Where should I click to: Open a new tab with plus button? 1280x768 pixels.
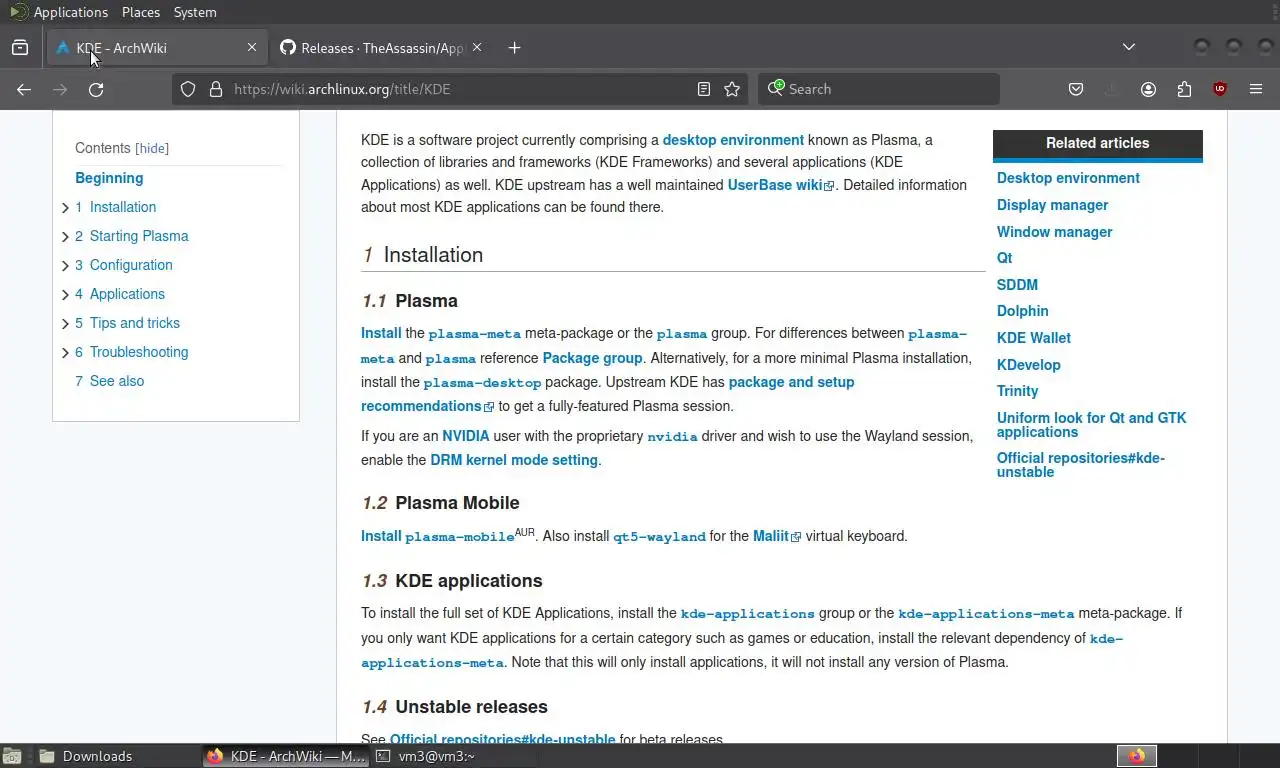click(x=514, y=47)
